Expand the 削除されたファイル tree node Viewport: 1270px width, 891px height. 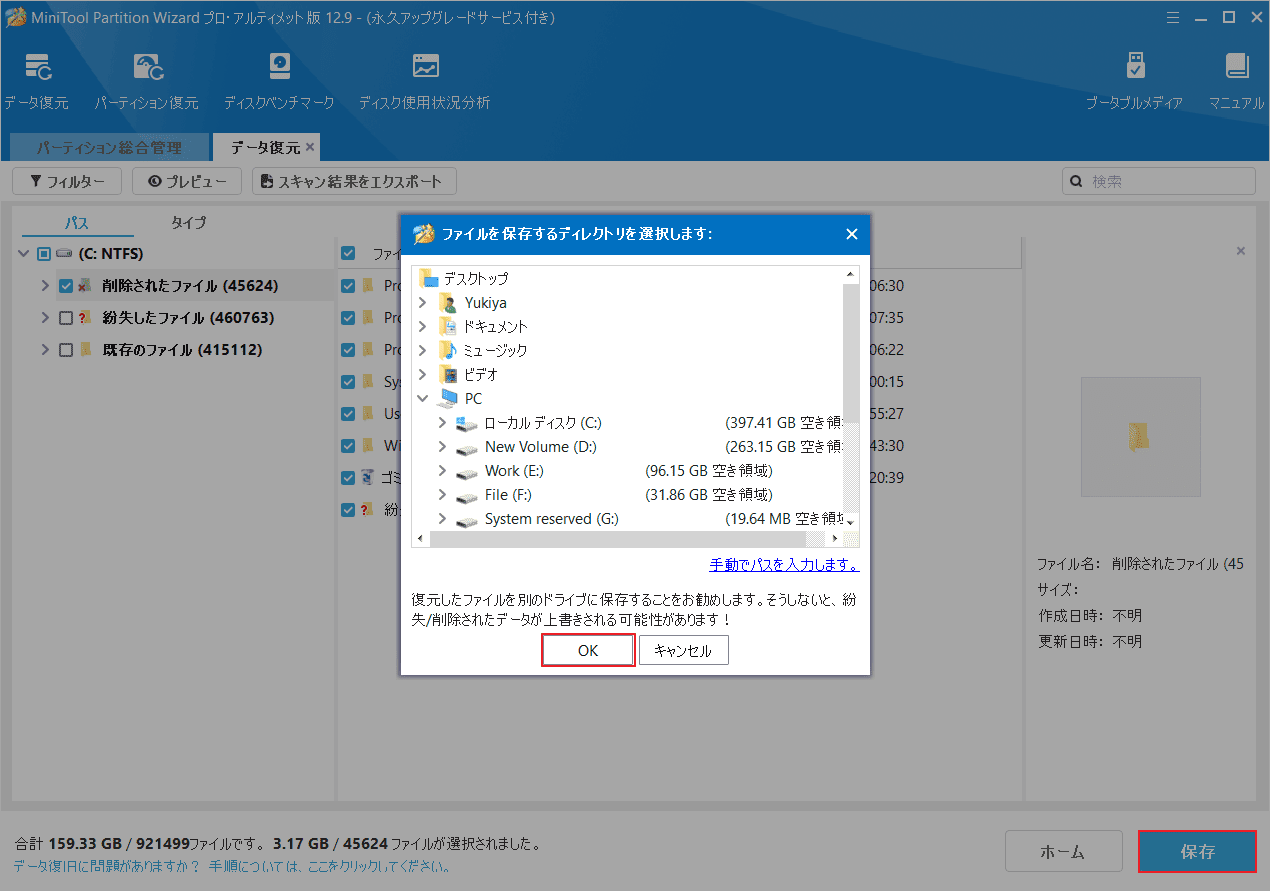[44, 286]
